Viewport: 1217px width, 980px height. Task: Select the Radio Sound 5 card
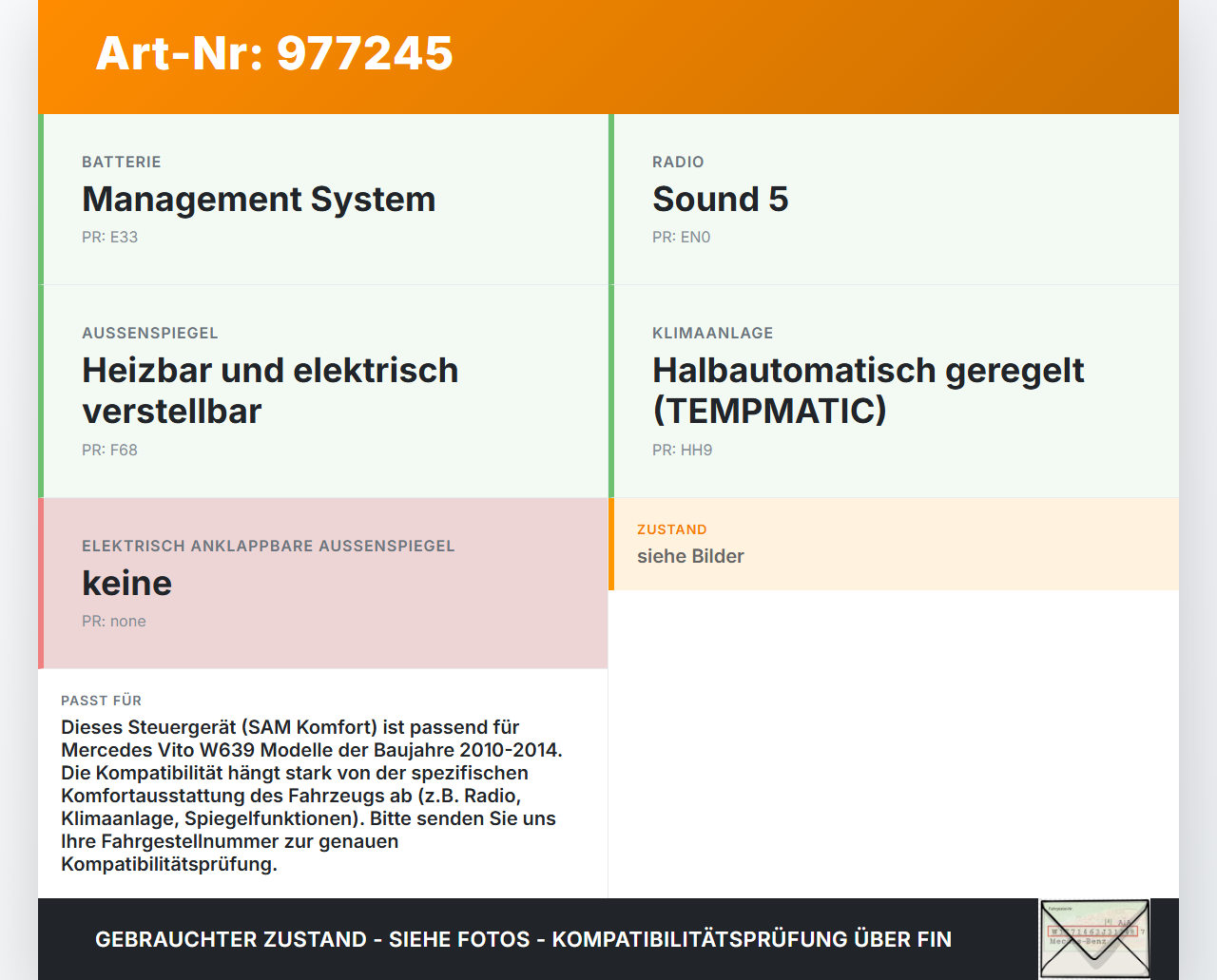click(x=894, y=200)
